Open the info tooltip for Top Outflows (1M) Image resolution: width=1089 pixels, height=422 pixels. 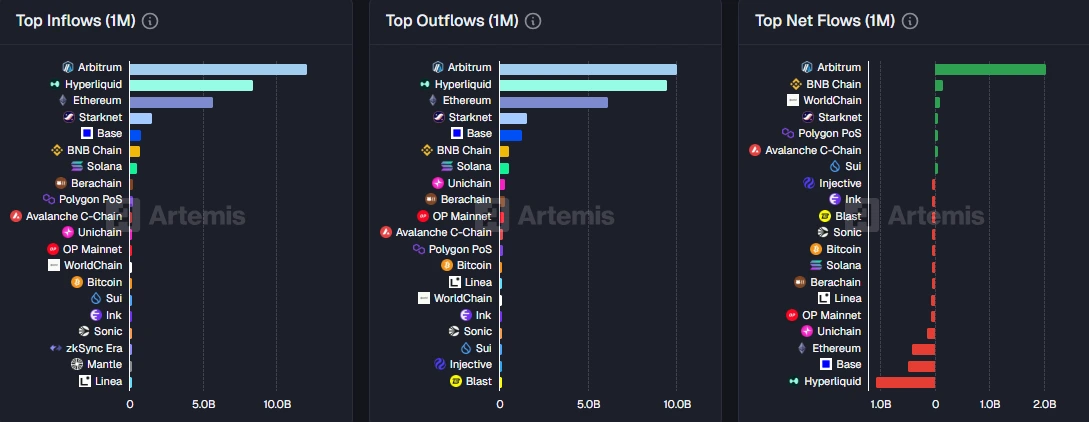click(x=534, y=21)
